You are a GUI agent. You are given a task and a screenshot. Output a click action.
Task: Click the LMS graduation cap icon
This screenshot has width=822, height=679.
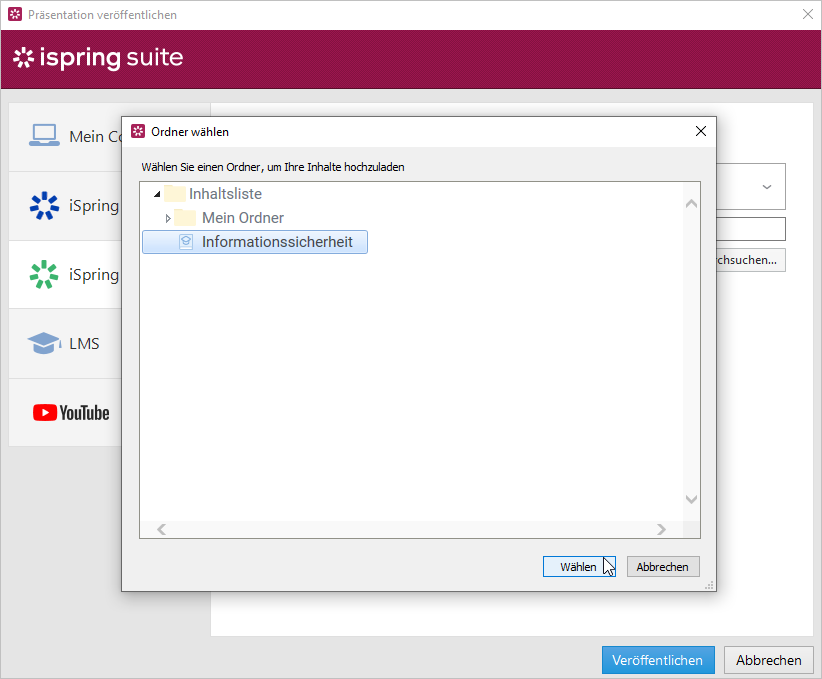[44, 344]
